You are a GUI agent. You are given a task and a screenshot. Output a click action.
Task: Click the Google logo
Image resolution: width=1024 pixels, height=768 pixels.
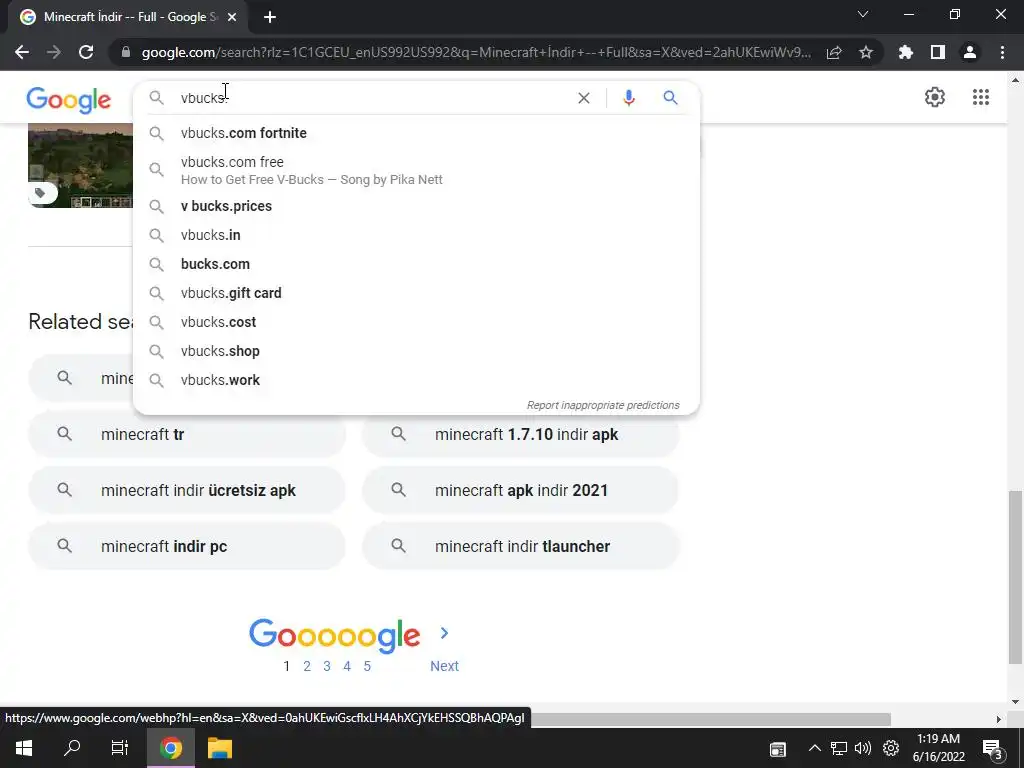tap(69, 100)
